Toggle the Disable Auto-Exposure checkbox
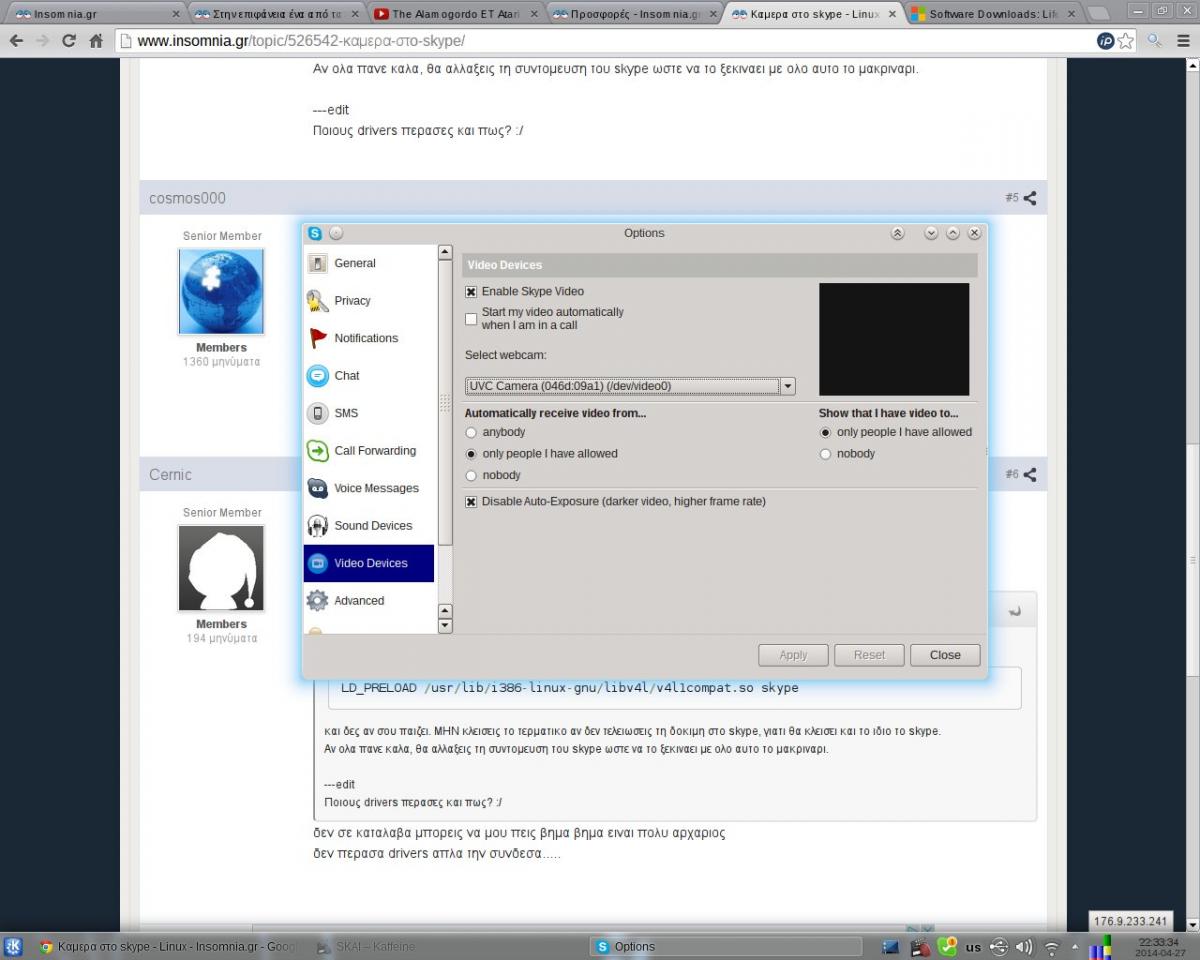 coord(471,502)
